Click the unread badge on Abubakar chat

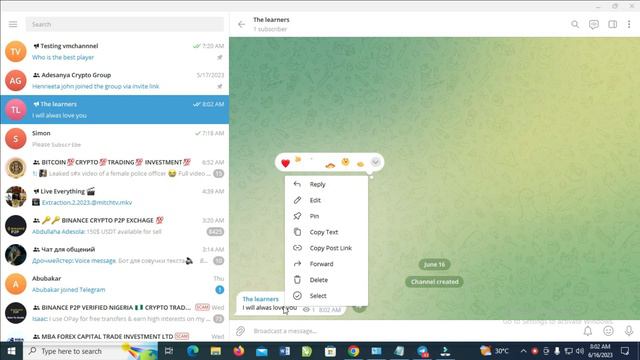[219, 290]
